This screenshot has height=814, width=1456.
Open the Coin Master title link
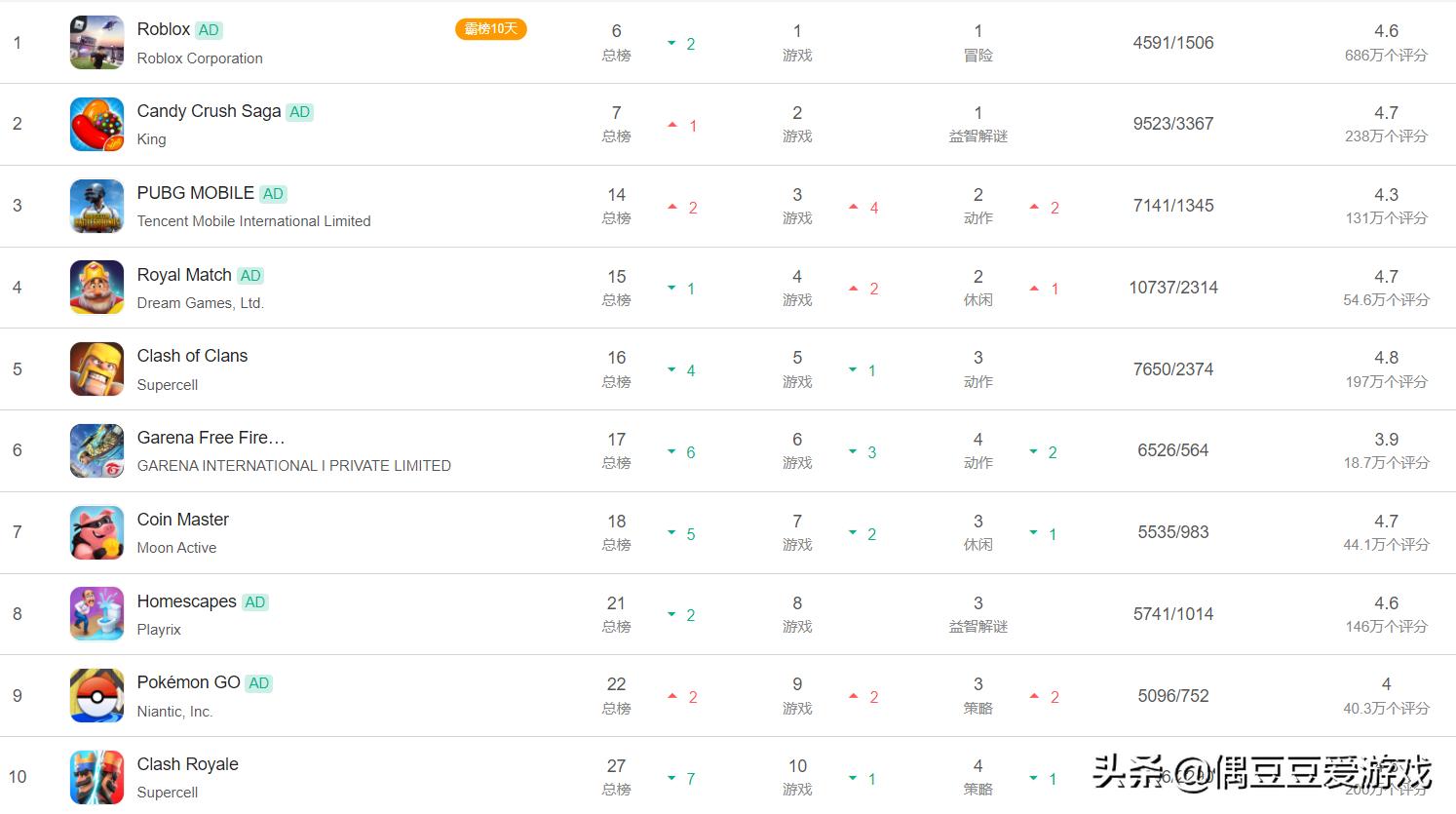coord(183,520)
